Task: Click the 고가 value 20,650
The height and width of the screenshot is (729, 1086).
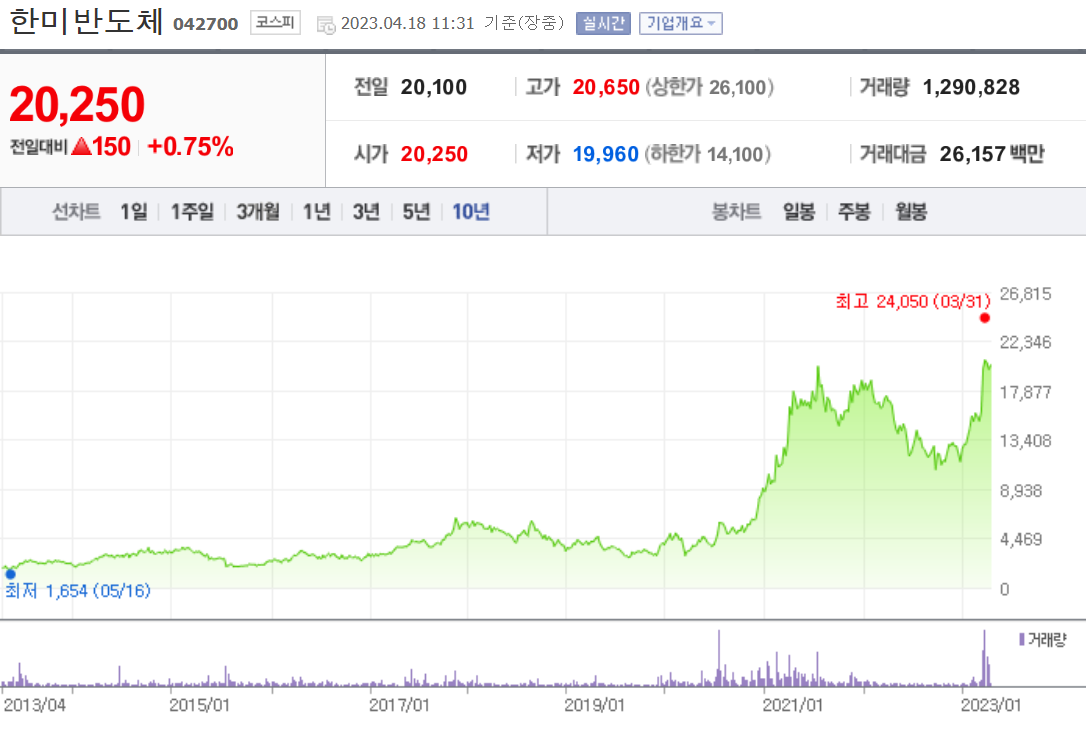Action: tap(606, 87)
